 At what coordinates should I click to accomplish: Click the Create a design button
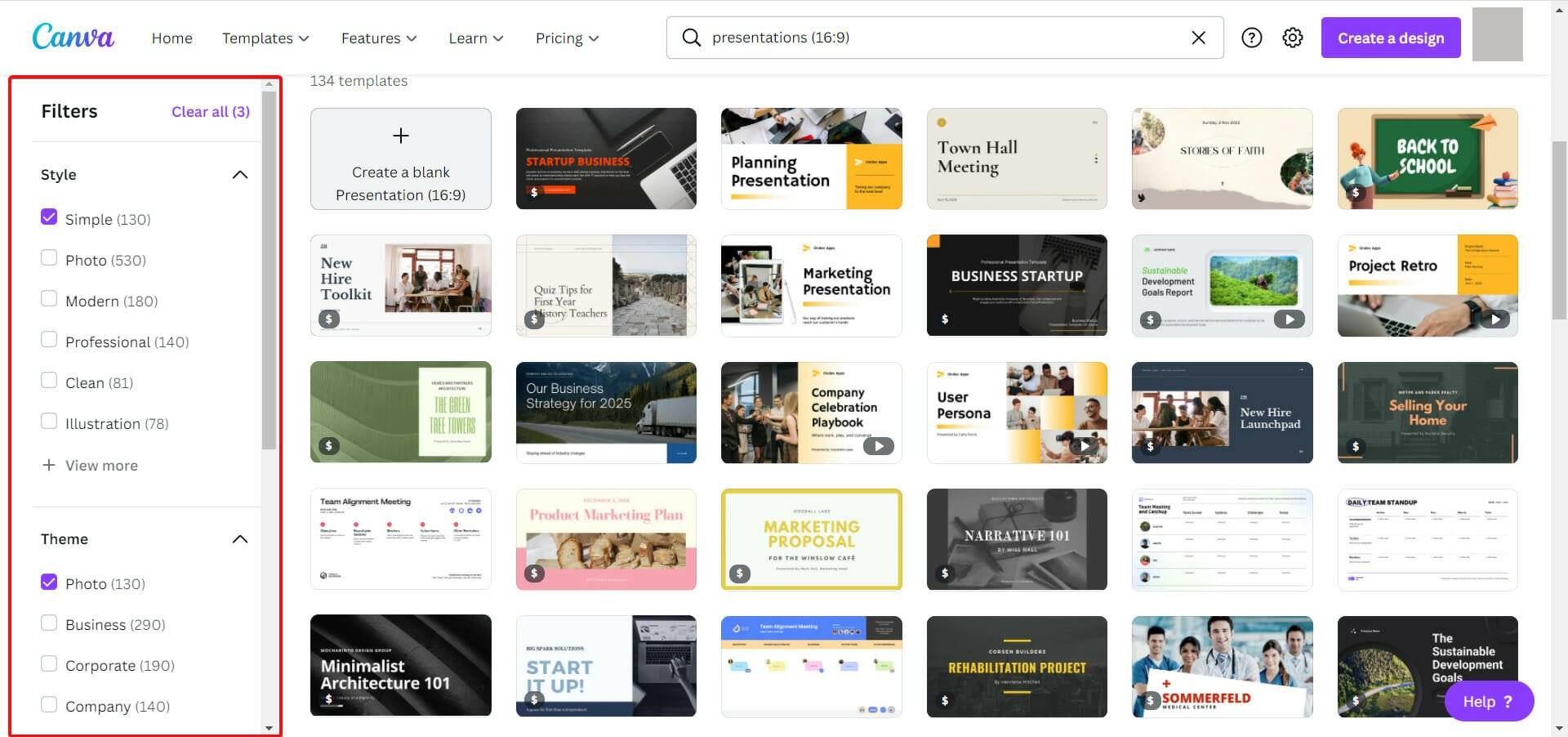coord(1391,38)
